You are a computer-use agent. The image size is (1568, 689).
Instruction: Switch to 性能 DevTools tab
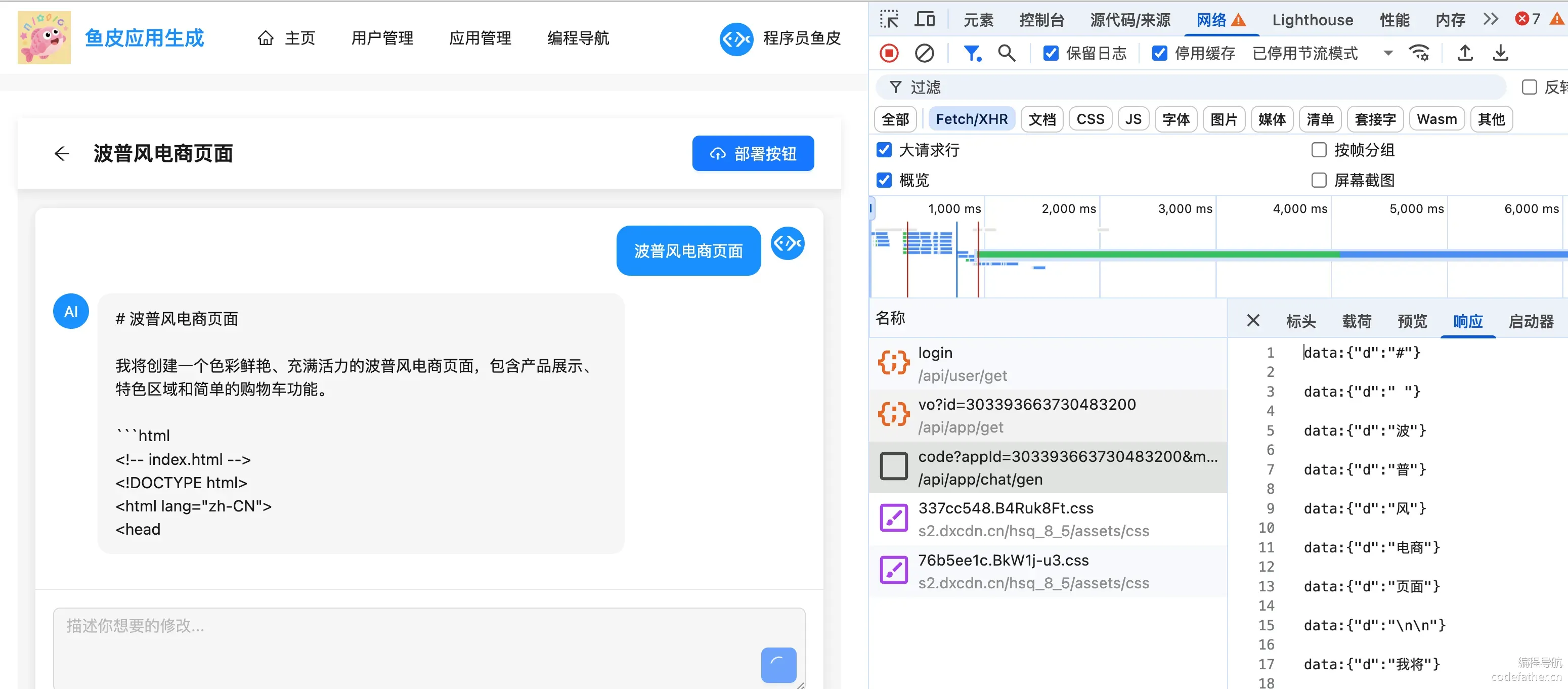pyautogui.click(x=1395, y=20)
